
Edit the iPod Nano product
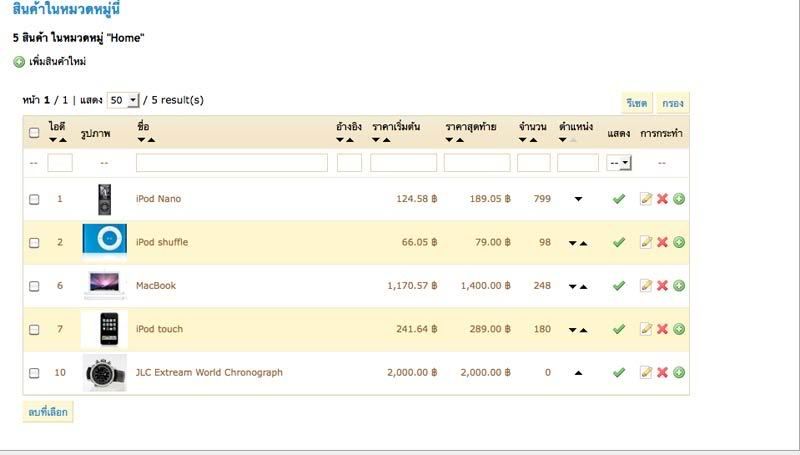[x=646, y=199]
